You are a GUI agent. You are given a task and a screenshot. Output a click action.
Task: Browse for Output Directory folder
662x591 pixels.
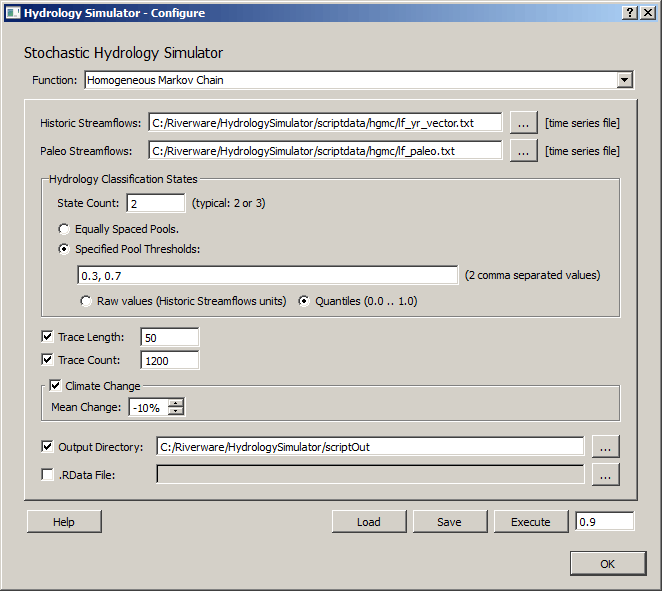coord(605,447)
